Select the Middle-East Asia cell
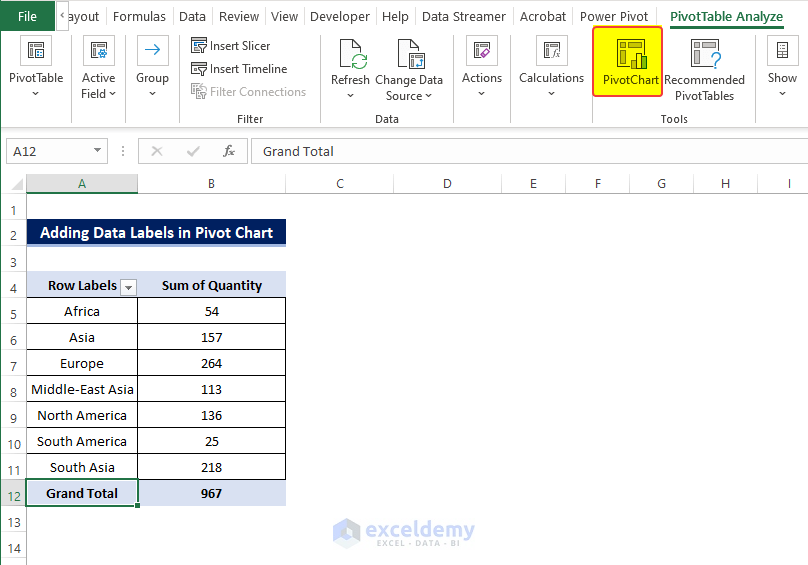Image resolution: width=808 pixels, height=565 pixels. click(x=82, y=389)
